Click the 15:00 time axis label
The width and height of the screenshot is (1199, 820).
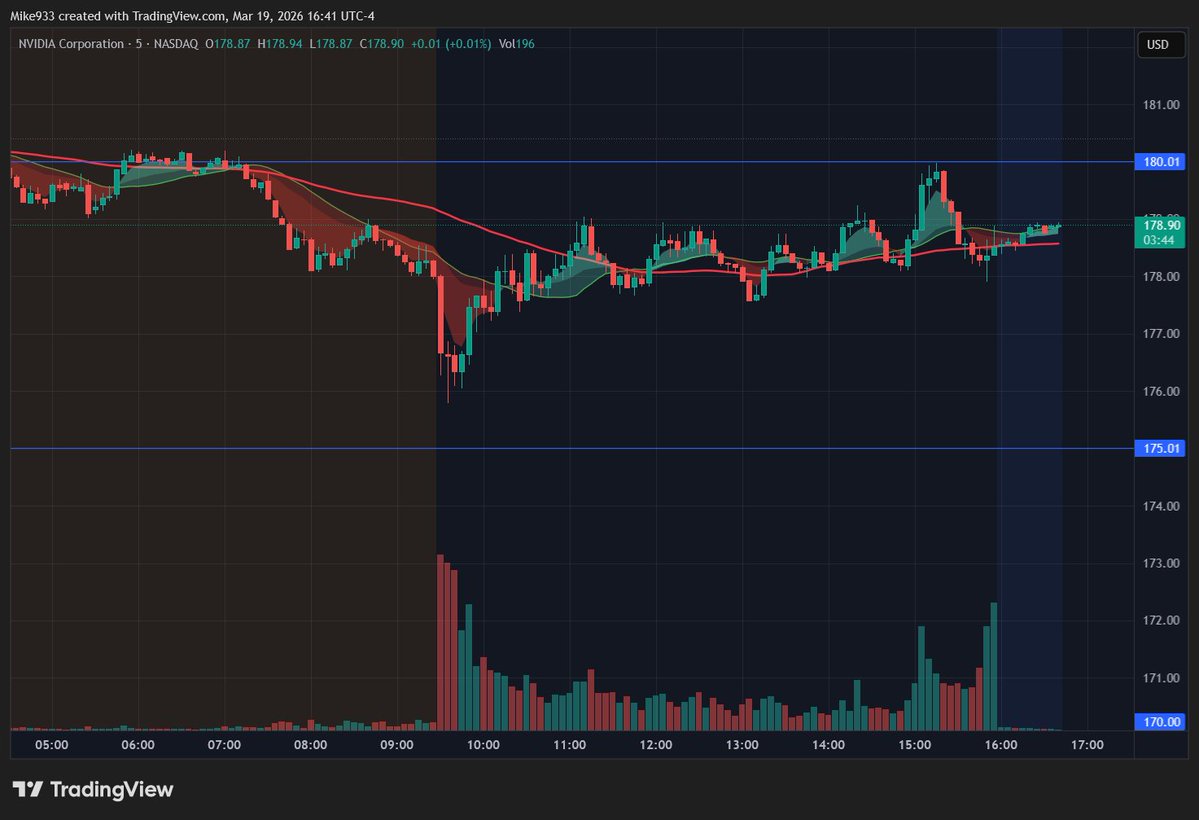(915, 745)
